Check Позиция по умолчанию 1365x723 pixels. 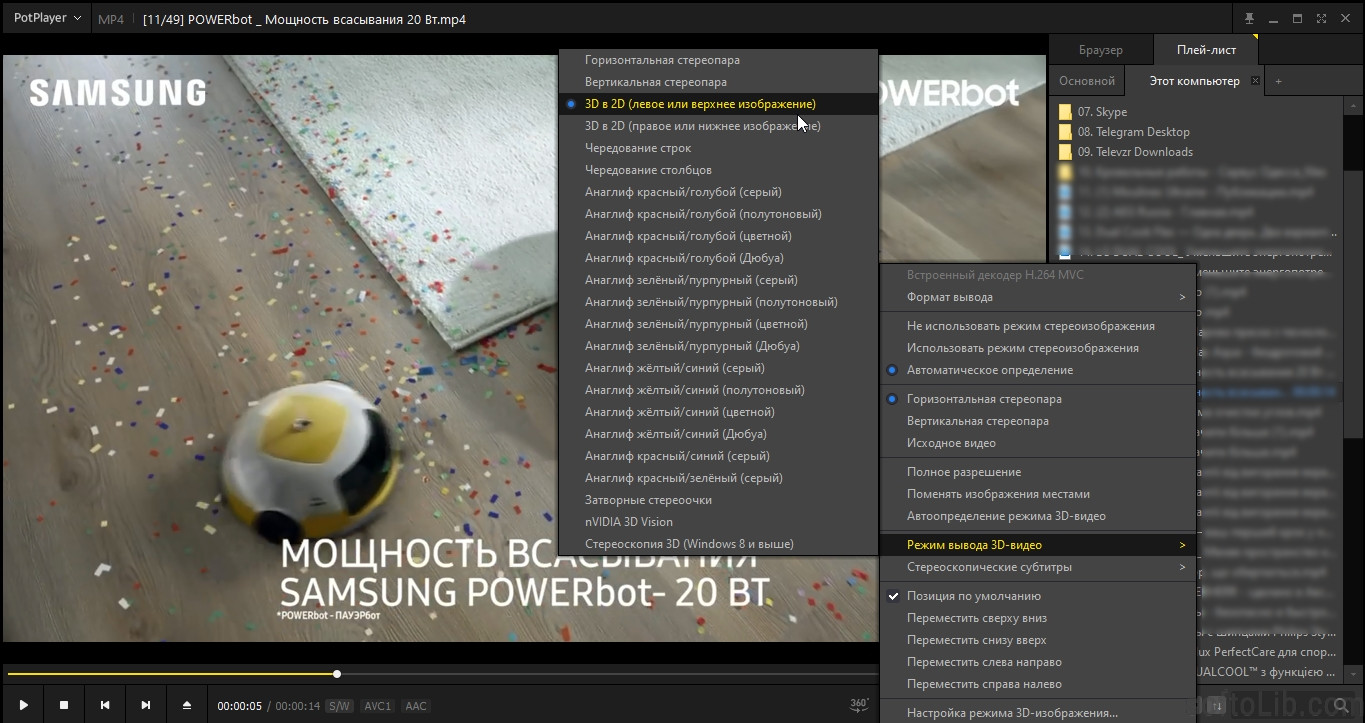(1038, 596)
